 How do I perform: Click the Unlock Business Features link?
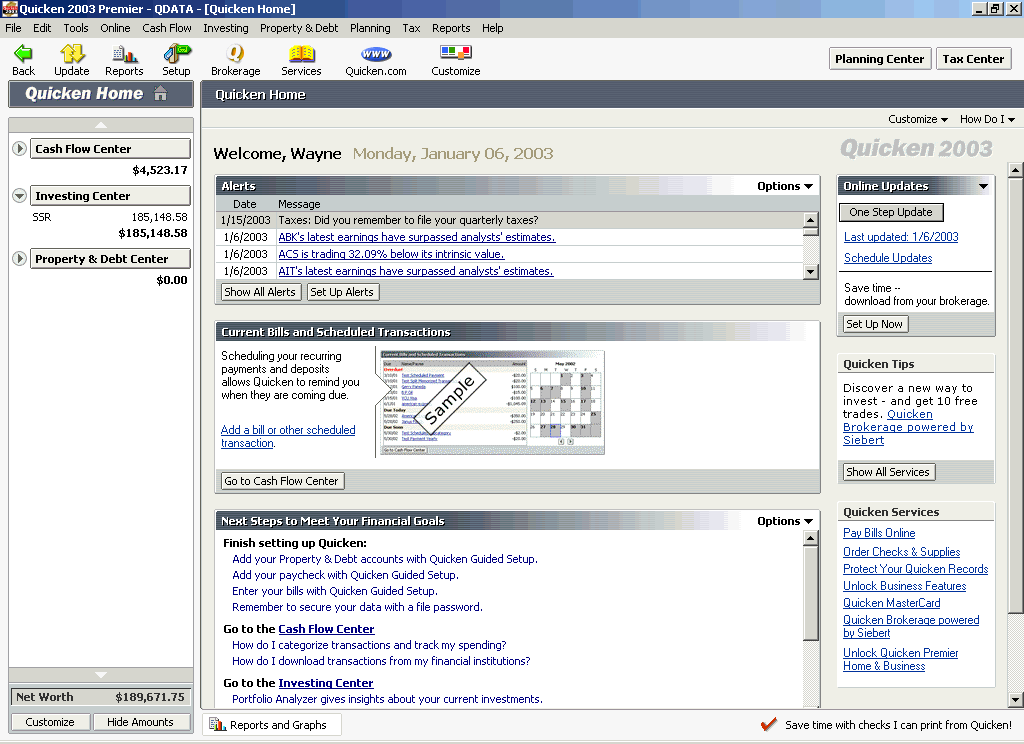pyautogui.click(x=904, y=586)
